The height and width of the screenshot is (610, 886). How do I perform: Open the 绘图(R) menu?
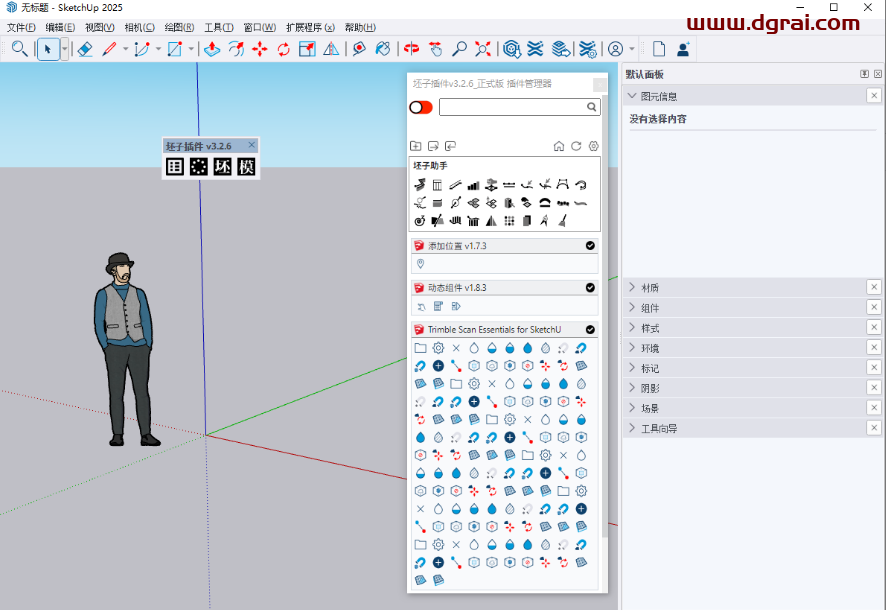coord(179,27)
